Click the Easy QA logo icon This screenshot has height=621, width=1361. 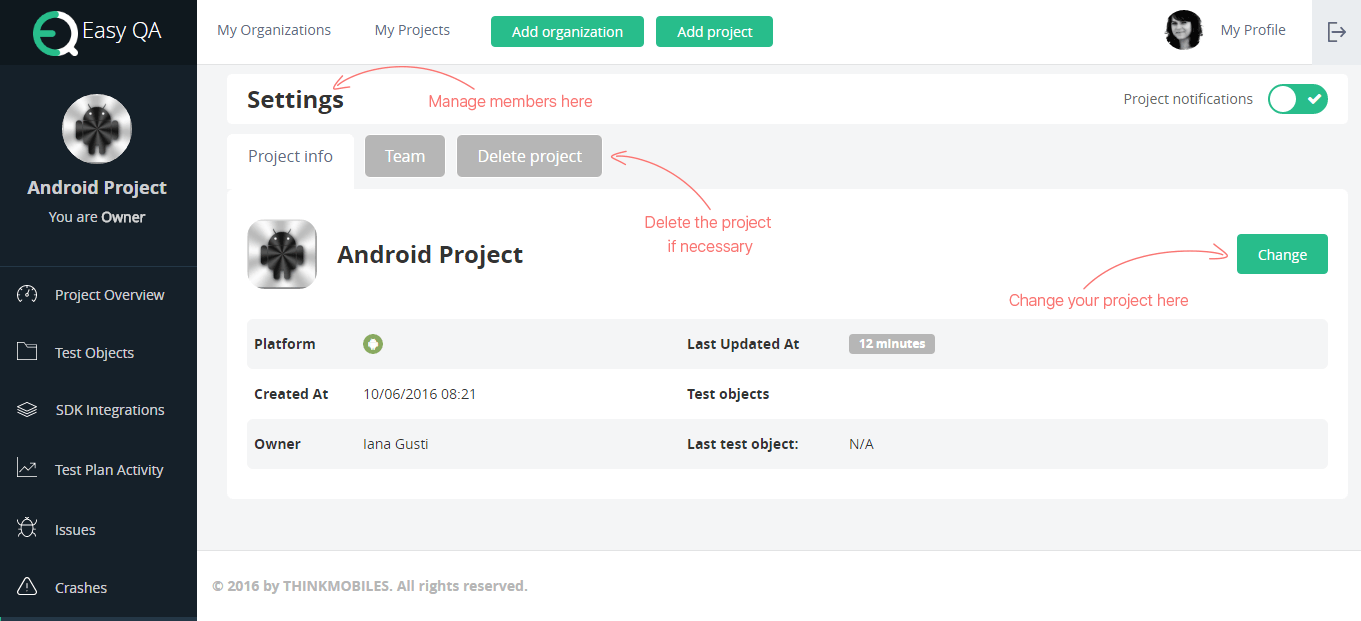point(54,32)
